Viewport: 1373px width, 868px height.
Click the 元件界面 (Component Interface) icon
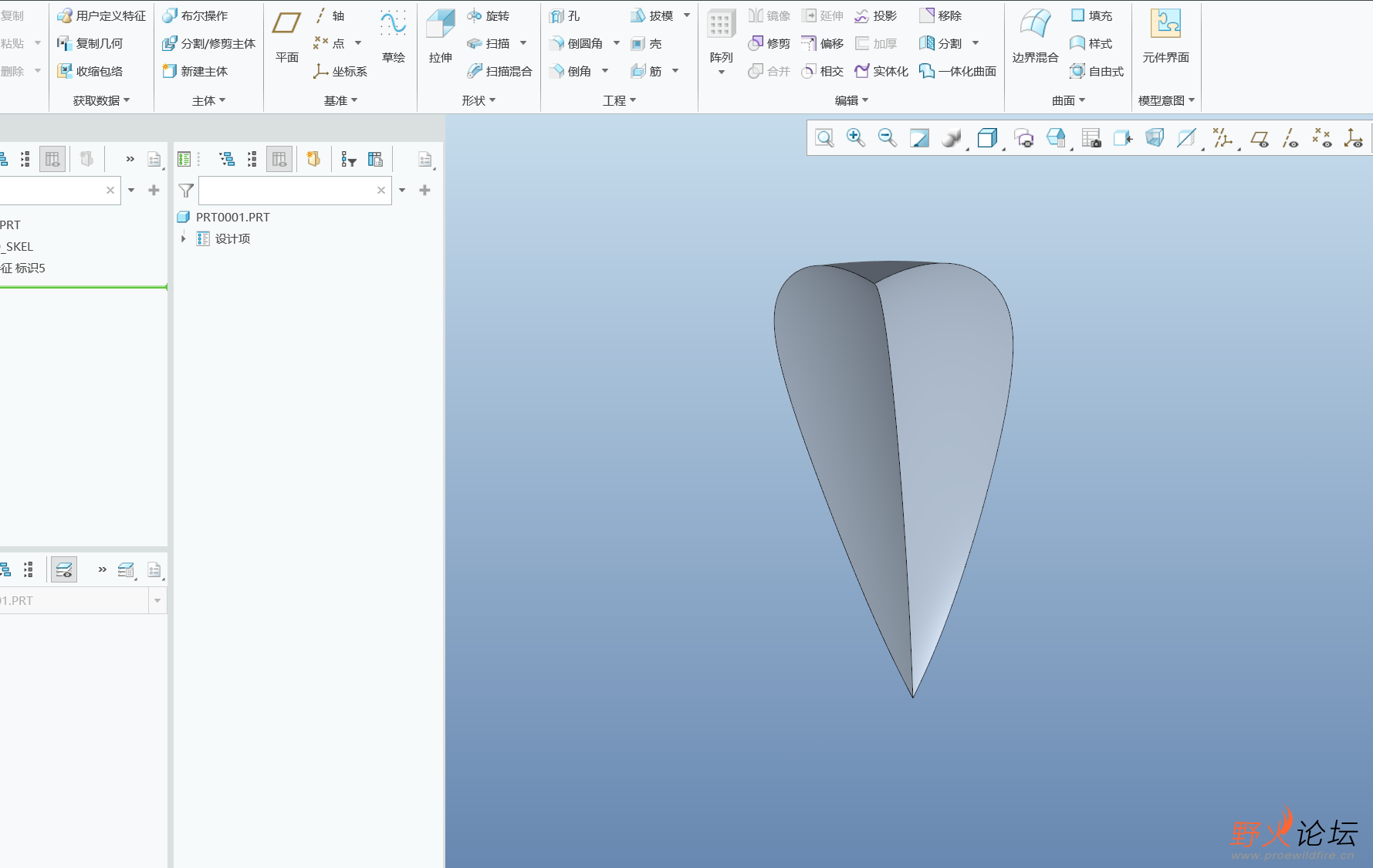click(1165, 36)
